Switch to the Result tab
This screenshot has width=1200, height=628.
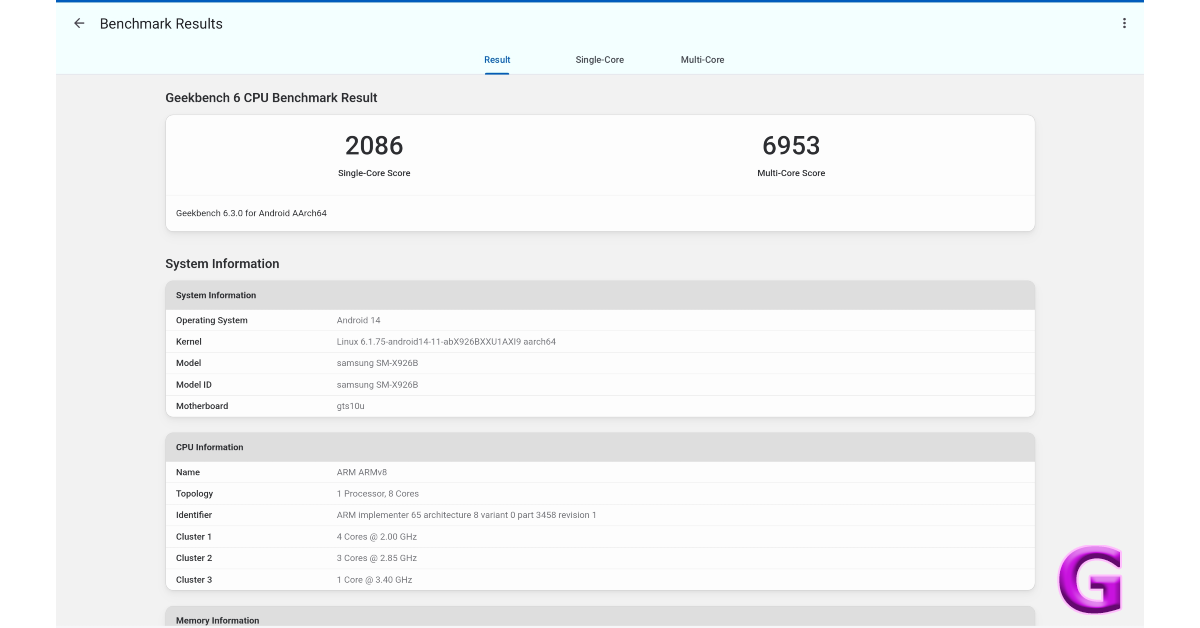coord(497,60)
